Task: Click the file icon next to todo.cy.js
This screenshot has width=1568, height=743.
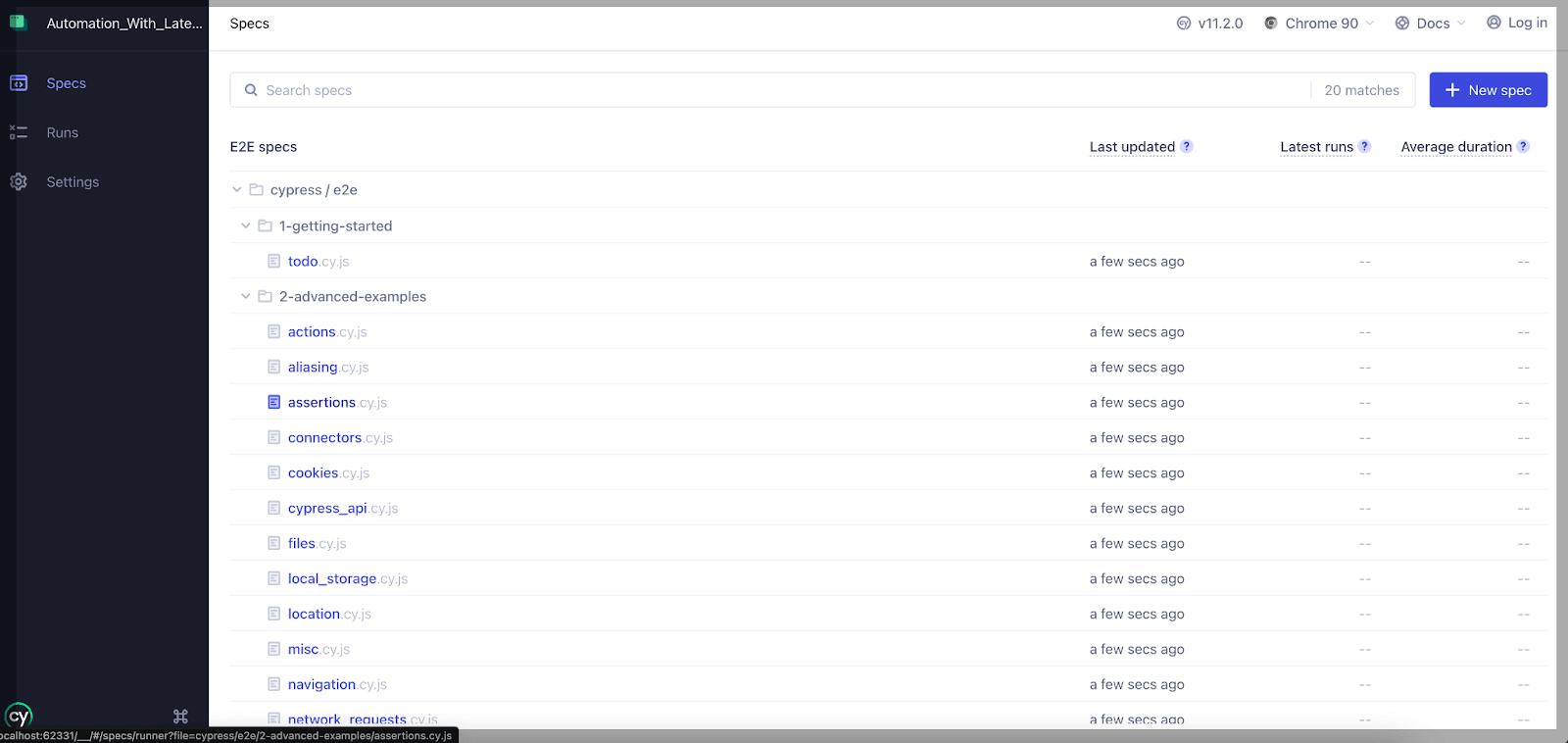Action: (x=274, y=261)
